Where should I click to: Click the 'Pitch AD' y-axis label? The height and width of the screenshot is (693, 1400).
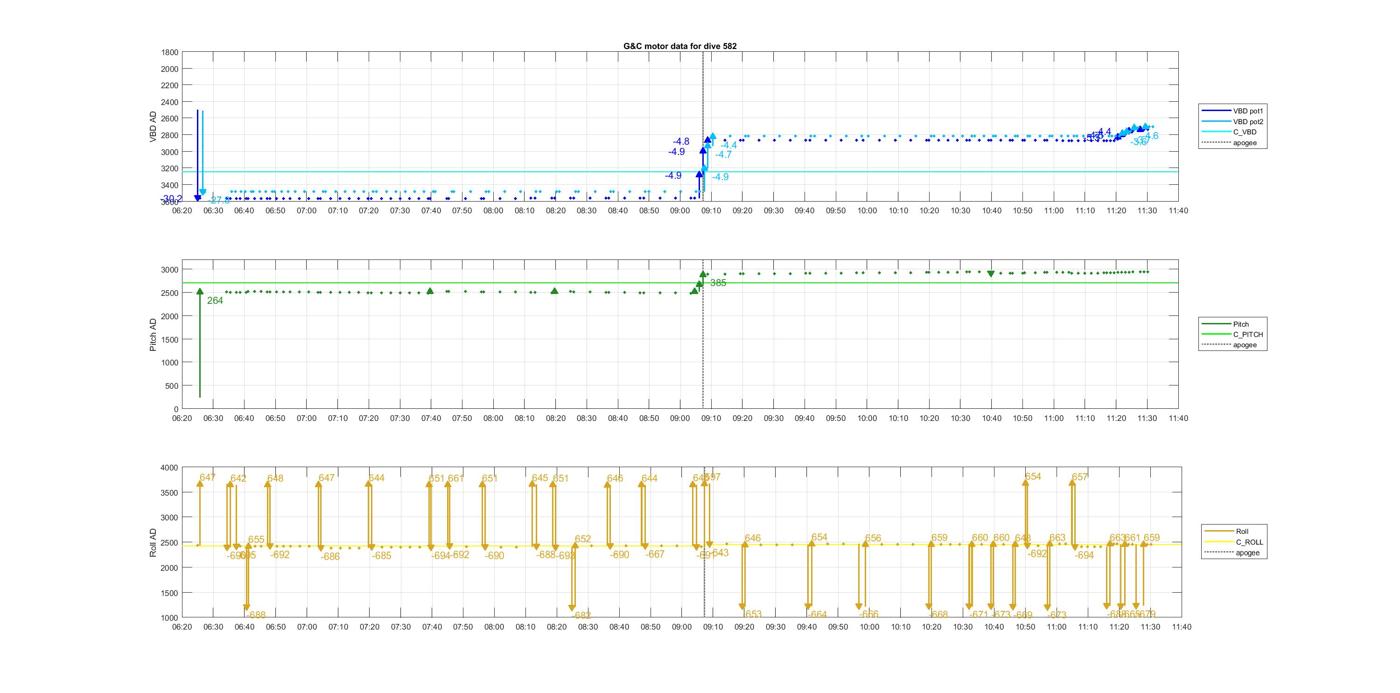pyautogui.click(x=153, y=334)
